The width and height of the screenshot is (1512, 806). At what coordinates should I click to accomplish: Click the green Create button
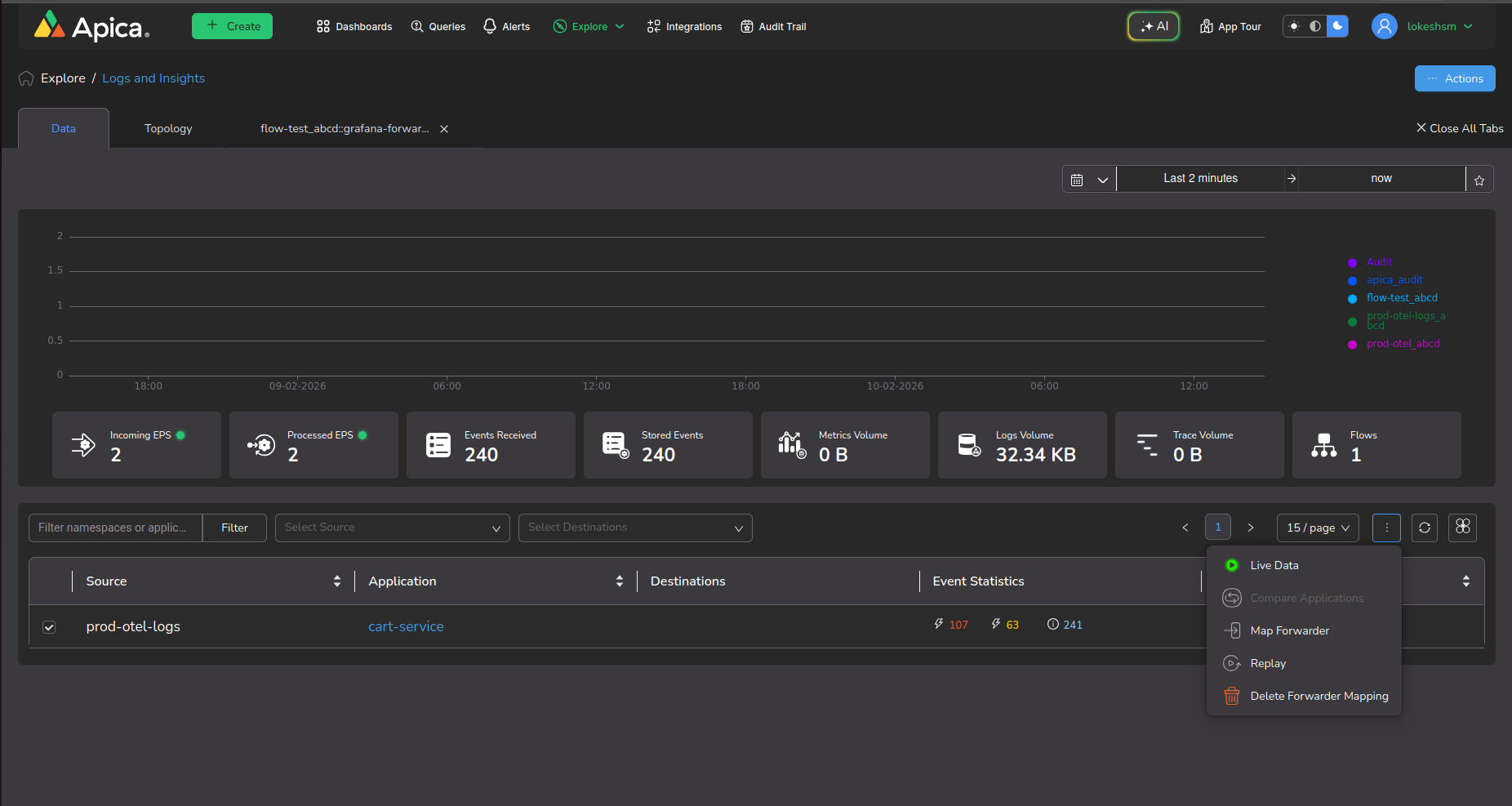click(x=232, y=26)
